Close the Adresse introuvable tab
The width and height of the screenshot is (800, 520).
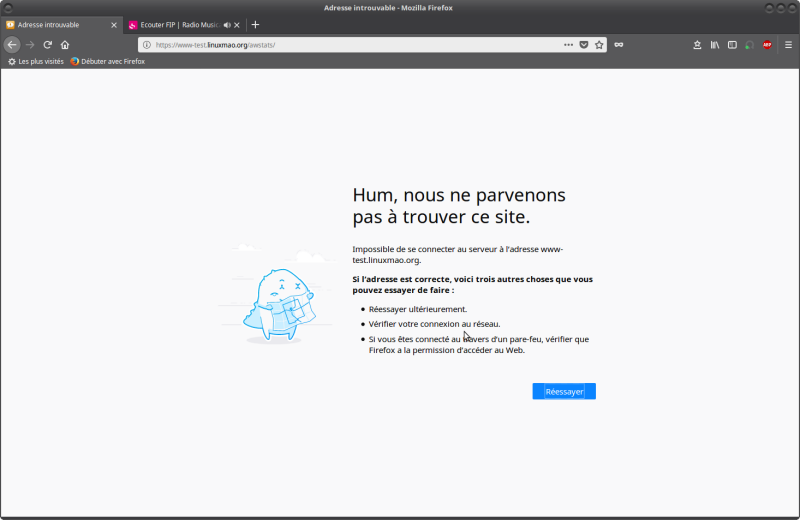114,25
